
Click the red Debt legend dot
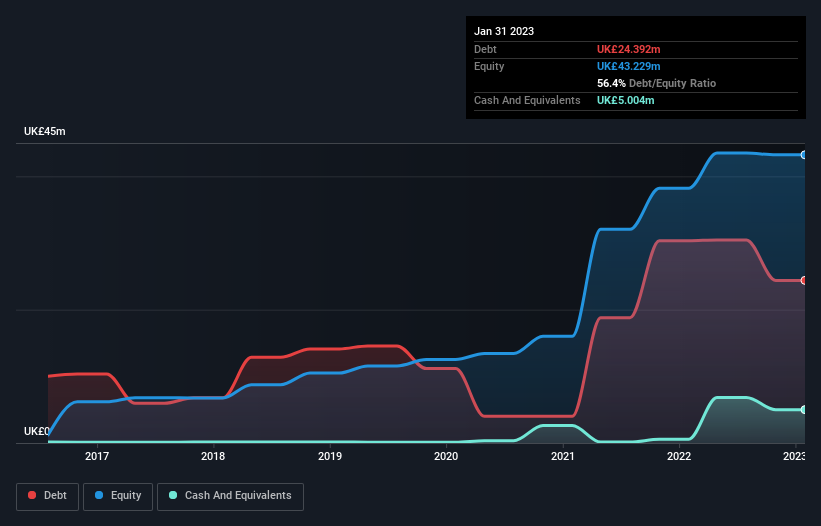(32, 495)
